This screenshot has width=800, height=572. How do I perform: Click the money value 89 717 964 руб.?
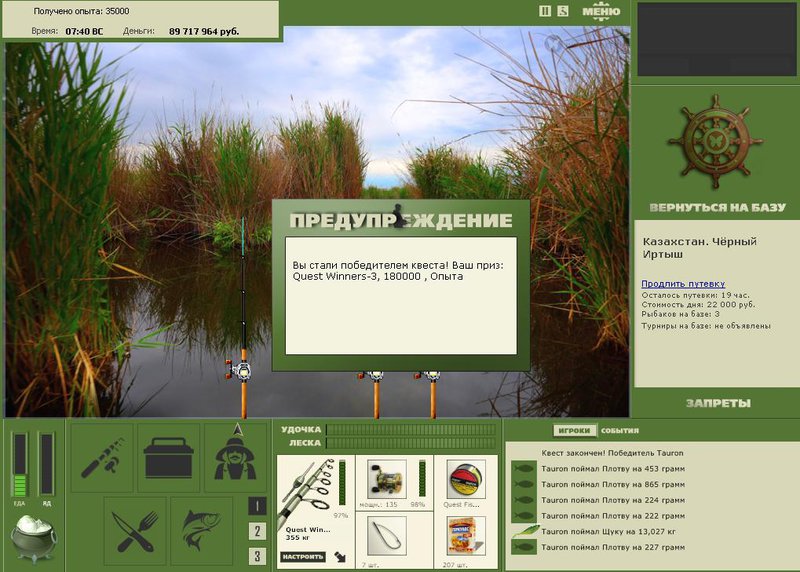[204, 31]
